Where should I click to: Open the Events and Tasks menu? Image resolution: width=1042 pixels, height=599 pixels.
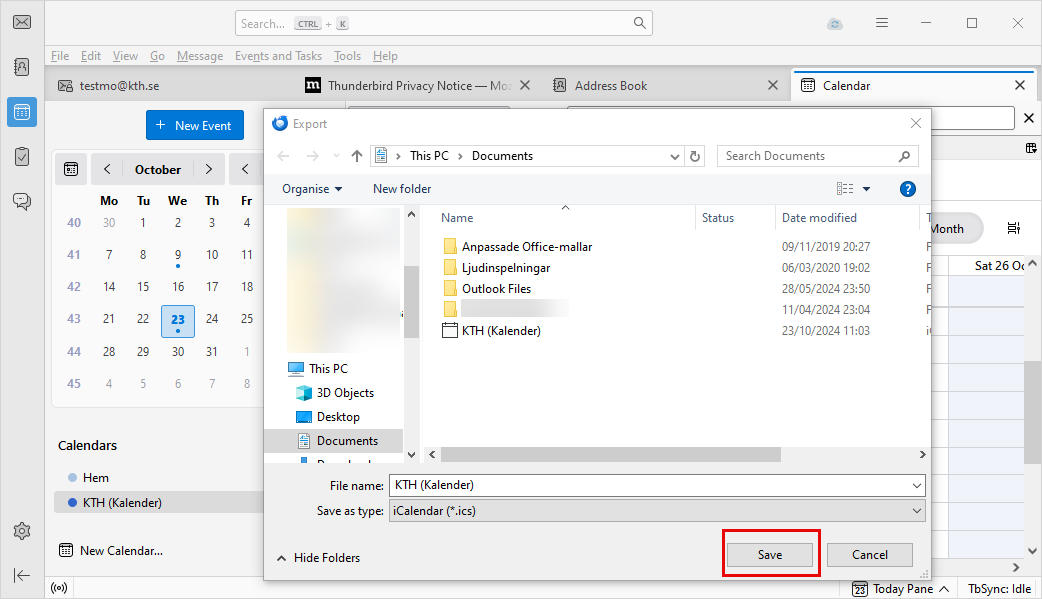278,56
